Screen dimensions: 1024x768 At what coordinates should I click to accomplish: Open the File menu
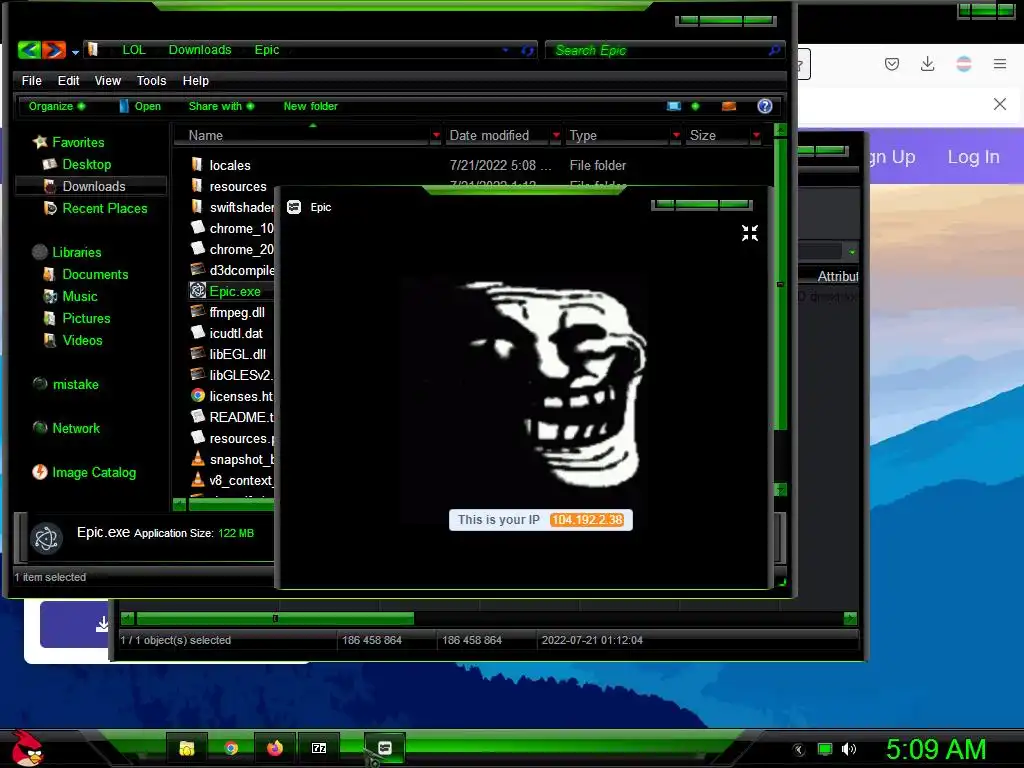coord(31,80)
